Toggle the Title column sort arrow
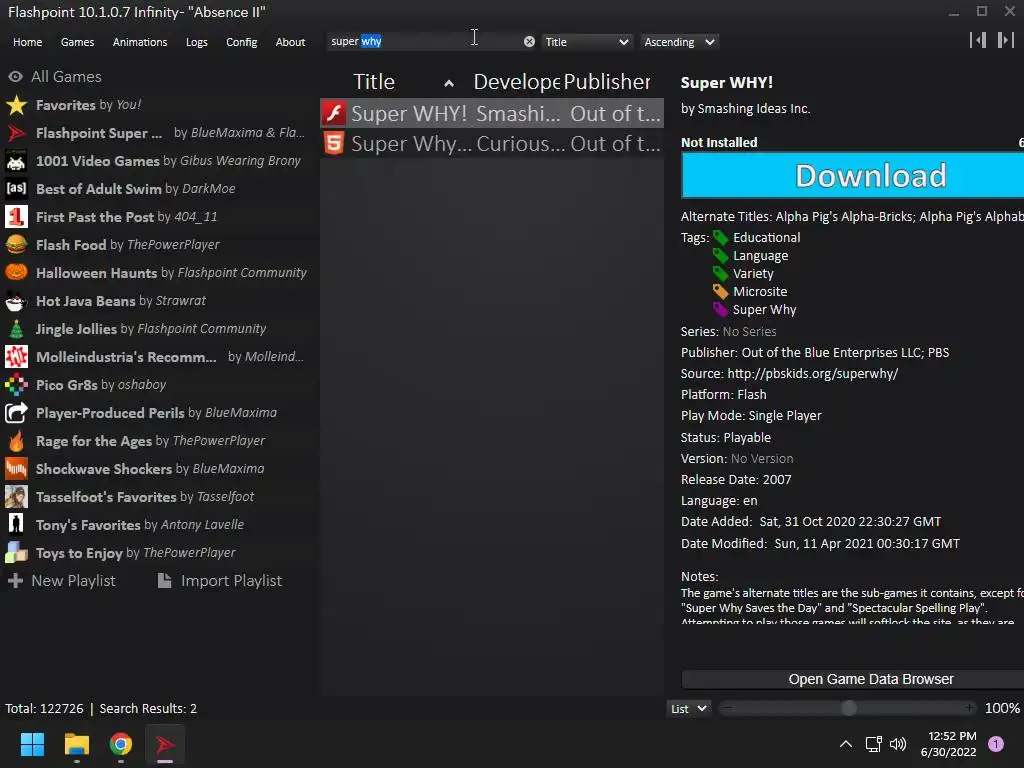1024x768 pixels. [x=449, y=83]
